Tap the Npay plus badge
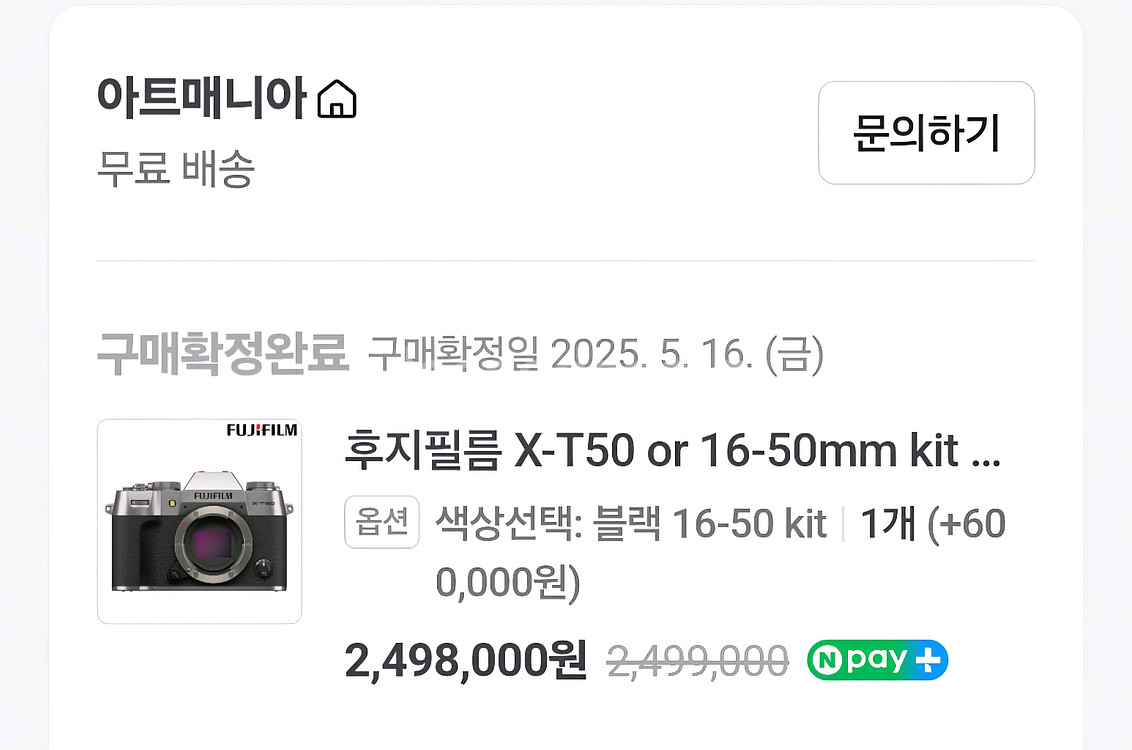Viewport: 1132px width, 750px height. coord(877,660)
